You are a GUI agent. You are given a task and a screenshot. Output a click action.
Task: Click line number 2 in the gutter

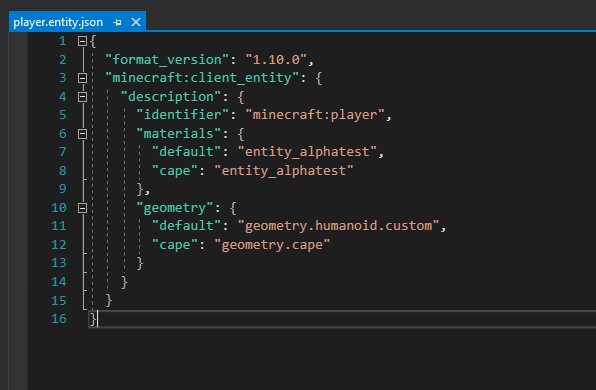point(63,60)
